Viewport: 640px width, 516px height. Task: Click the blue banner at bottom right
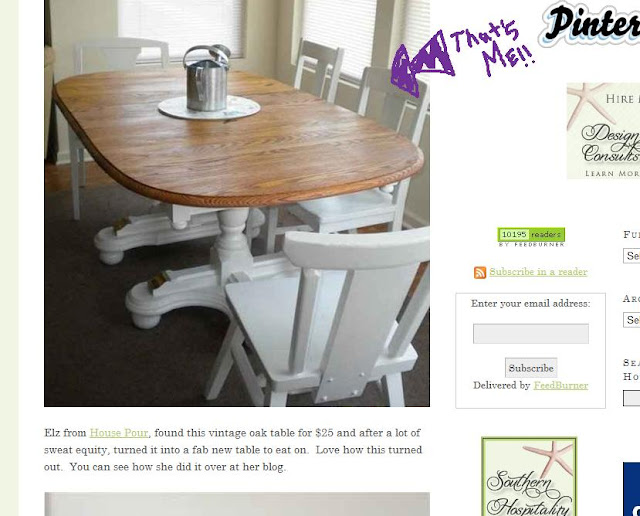coord(631,489)
